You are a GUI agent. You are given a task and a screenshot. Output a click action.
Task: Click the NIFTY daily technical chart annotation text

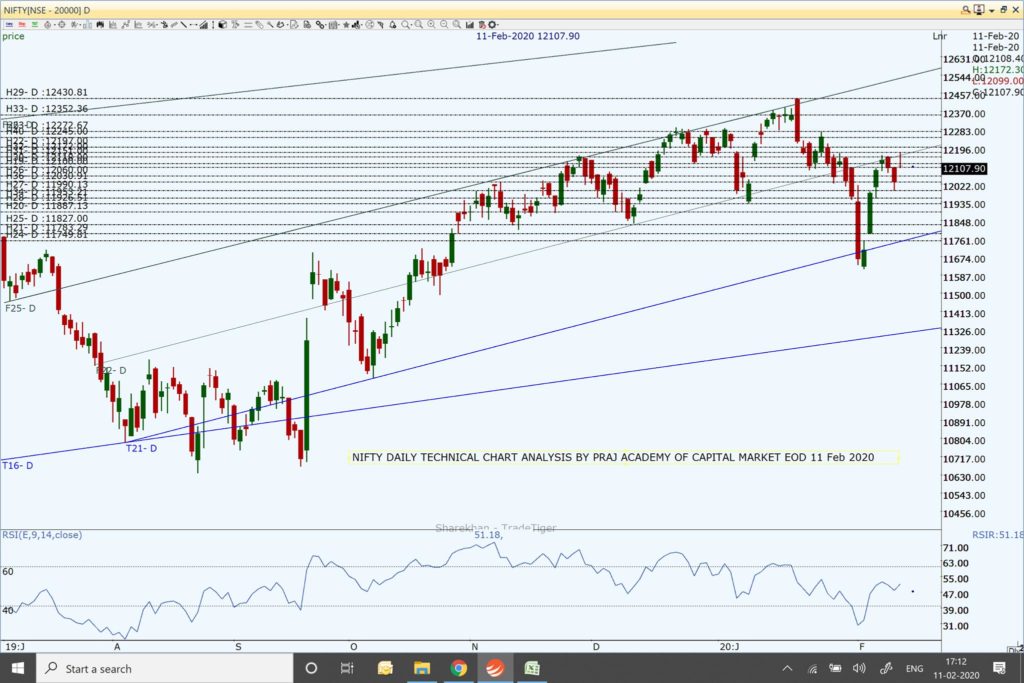click(613, 457)
